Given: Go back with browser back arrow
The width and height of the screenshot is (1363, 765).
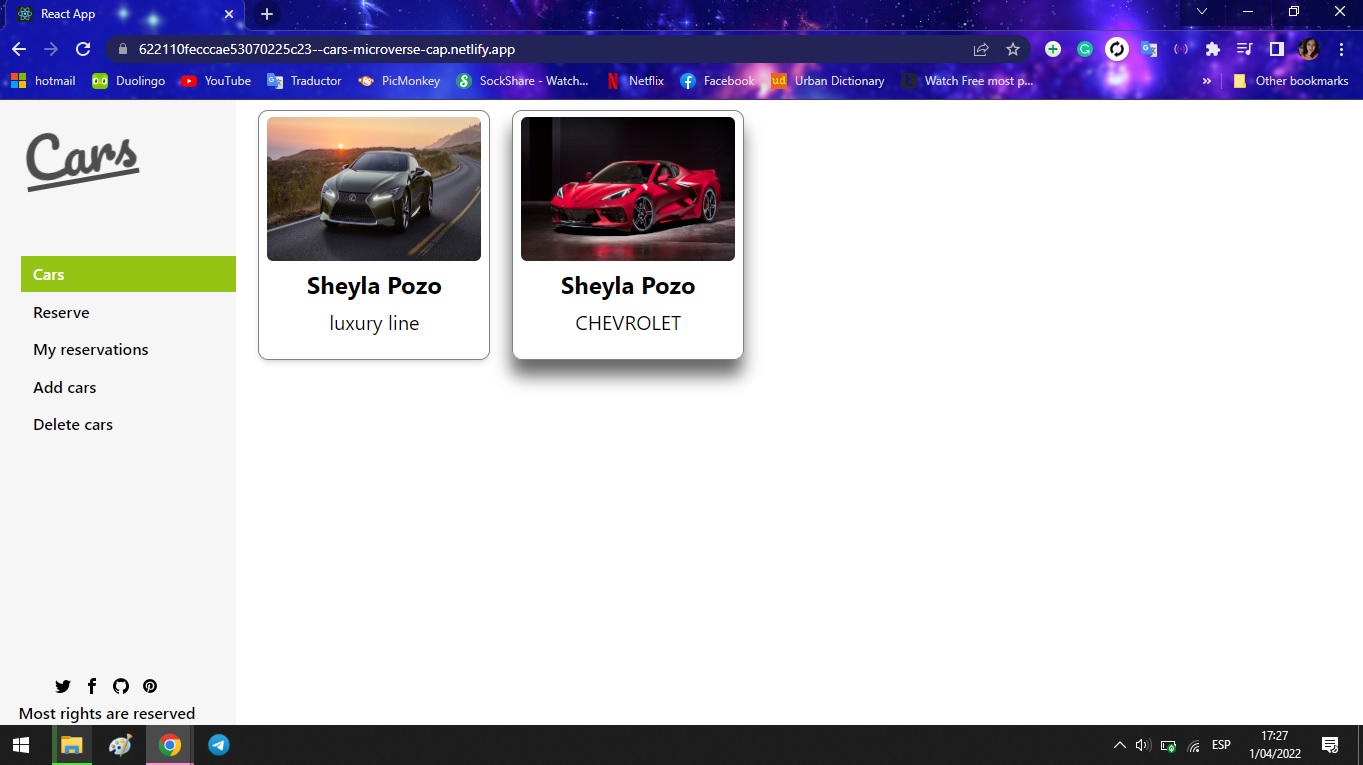Looking at the screenshot, I should pos(18,49).
